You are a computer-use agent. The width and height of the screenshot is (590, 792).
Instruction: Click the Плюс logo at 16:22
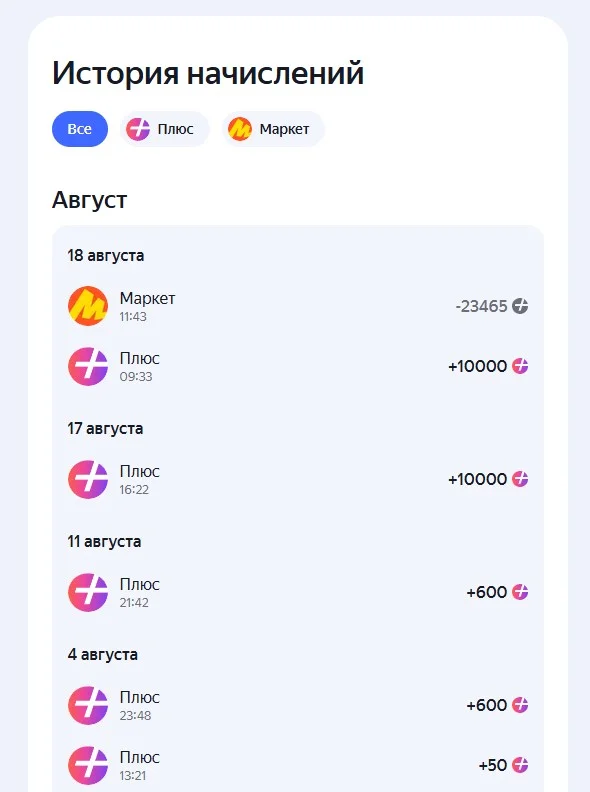(88, 479)
